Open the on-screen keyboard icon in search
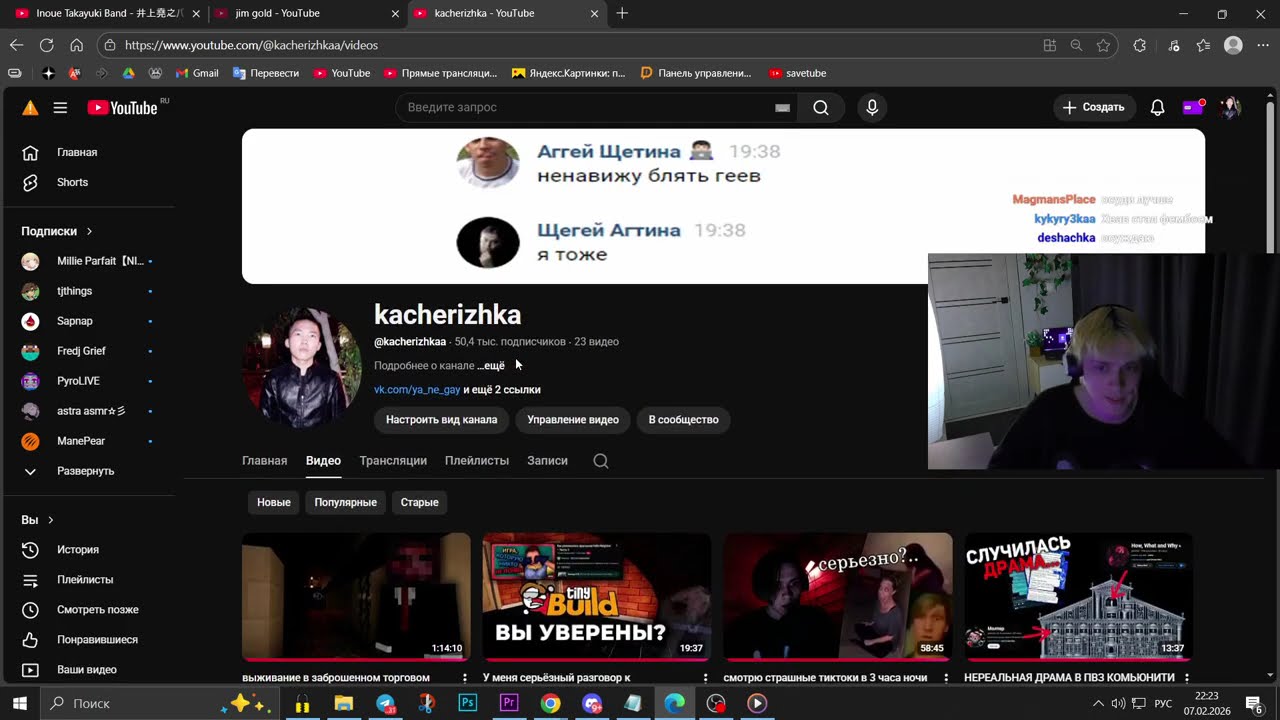This screenshot has width=1280, height=720. pos(782,108)
